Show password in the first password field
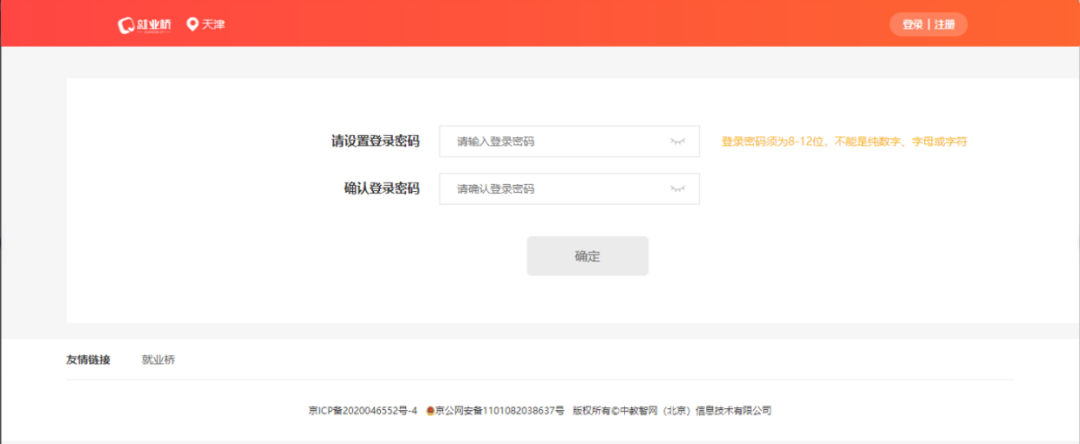1080x444 pixels. [x=677, y=142]
